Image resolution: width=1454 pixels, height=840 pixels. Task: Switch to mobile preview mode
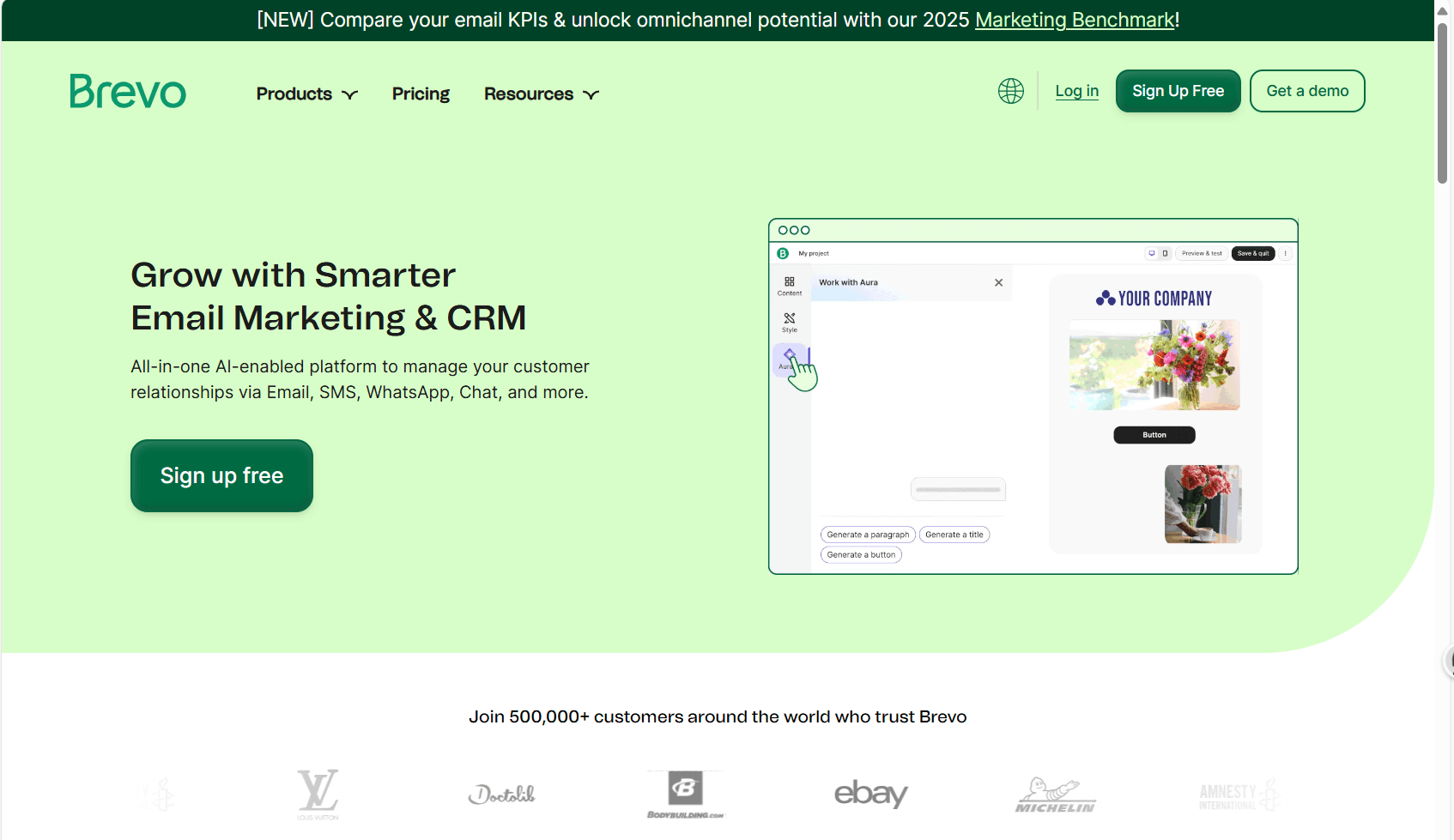tap(1165, 253)
